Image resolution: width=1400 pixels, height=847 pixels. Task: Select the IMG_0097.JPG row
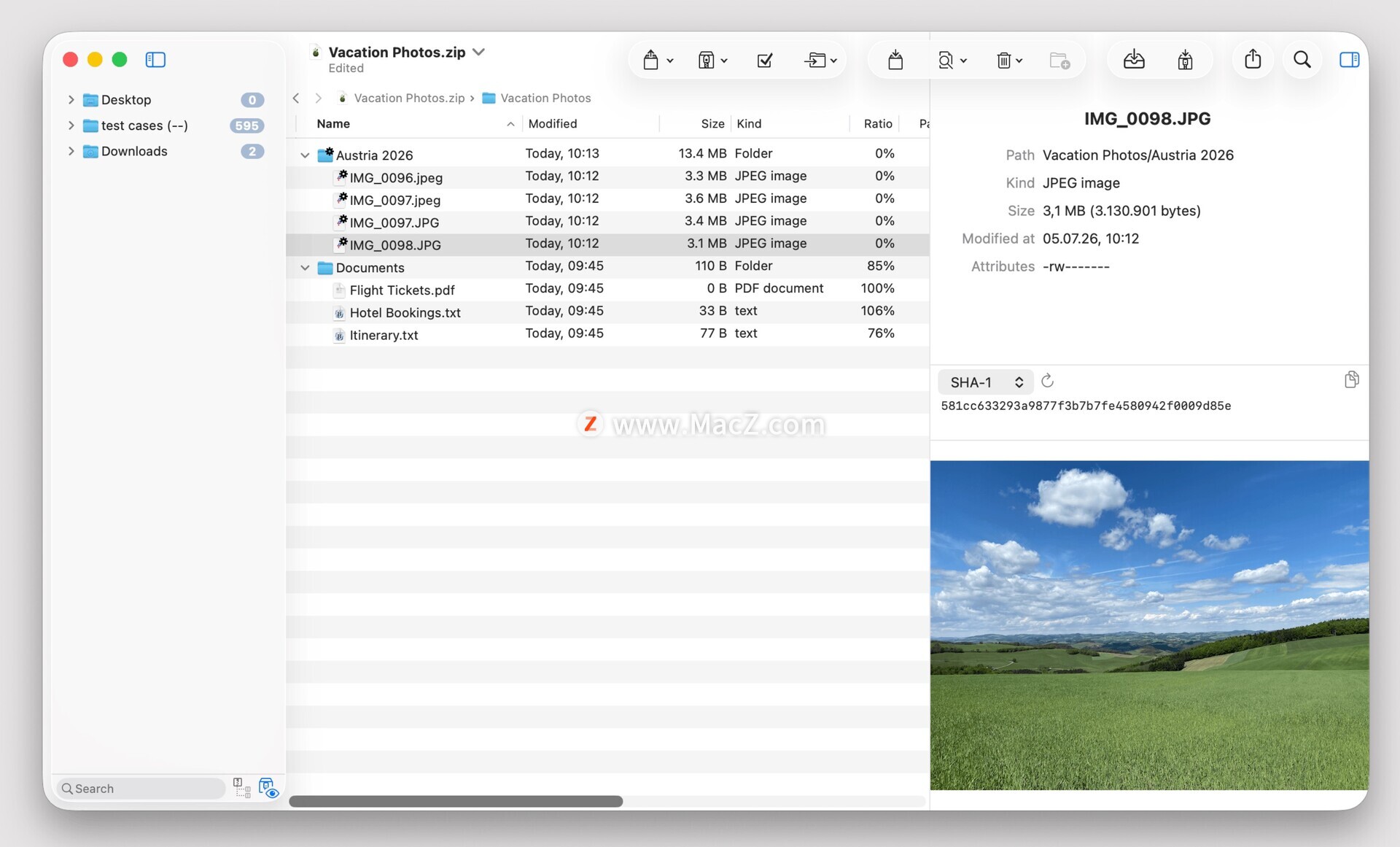click(x=607, y=222)
